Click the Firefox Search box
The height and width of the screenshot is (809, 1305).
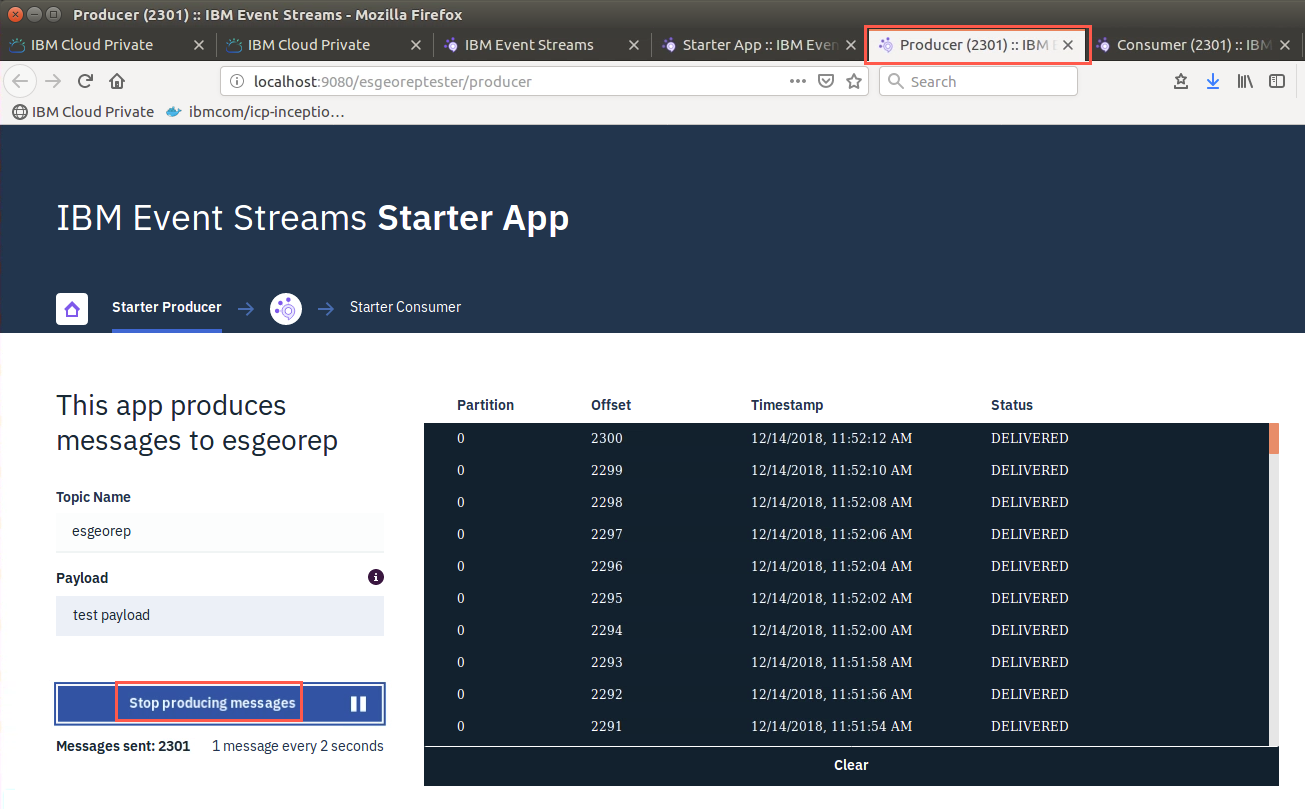coord(978,82)
